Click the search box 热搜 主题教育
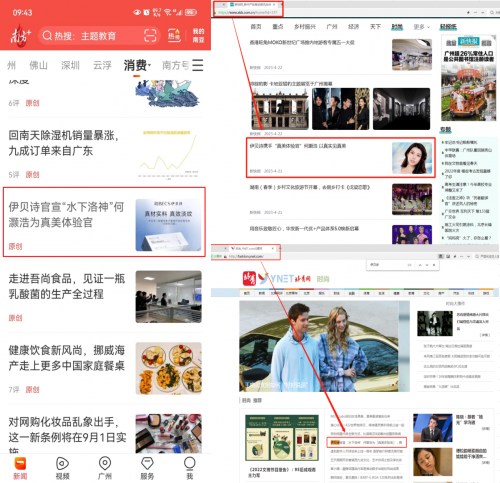500x483 pixels. click(x=99, y=36)
